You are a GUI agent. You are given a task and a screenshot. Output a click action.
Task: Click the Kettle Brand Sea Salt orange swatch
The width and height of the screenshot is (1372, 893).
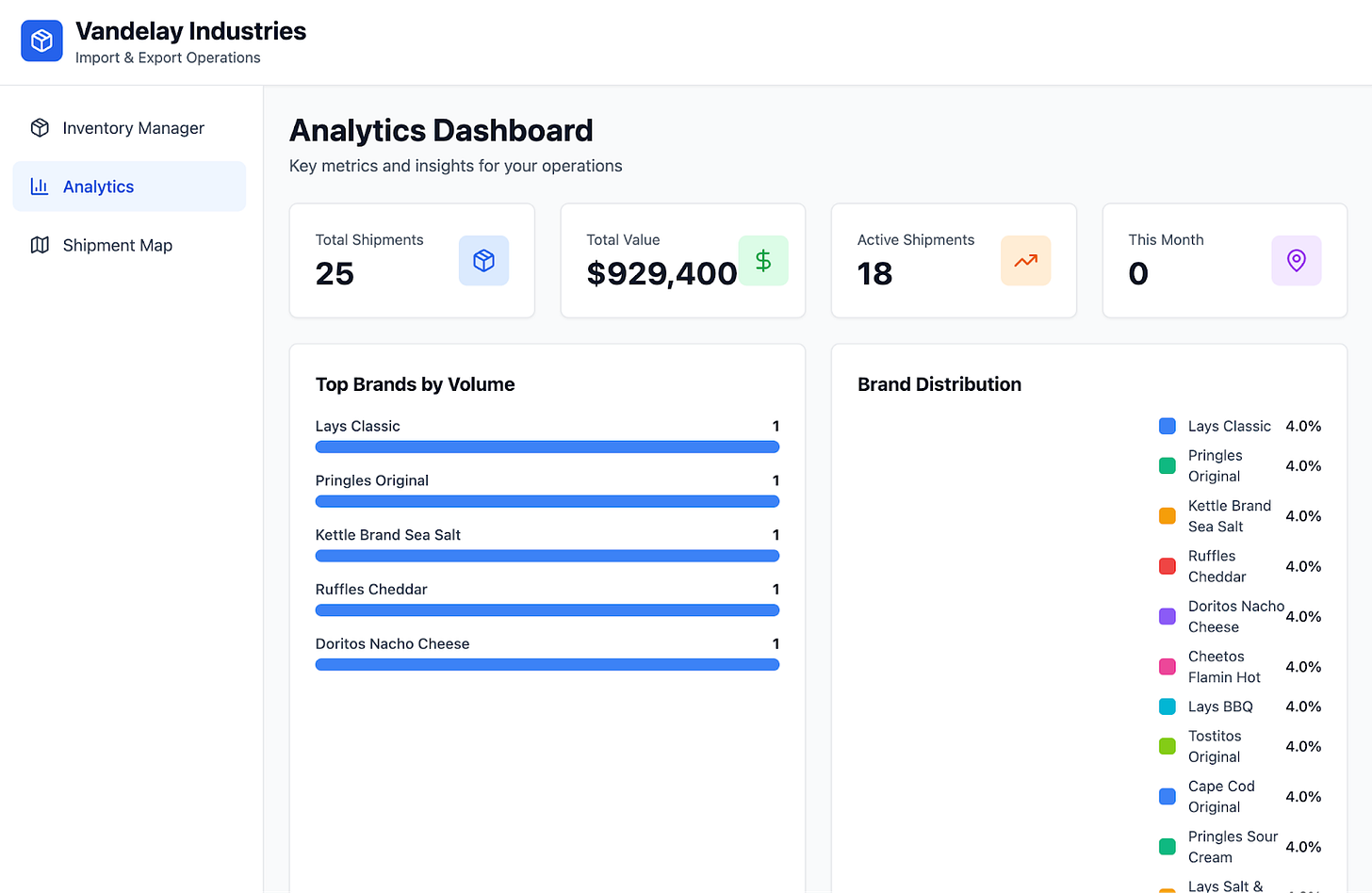pyautogui.click(x=1167, y=516)
